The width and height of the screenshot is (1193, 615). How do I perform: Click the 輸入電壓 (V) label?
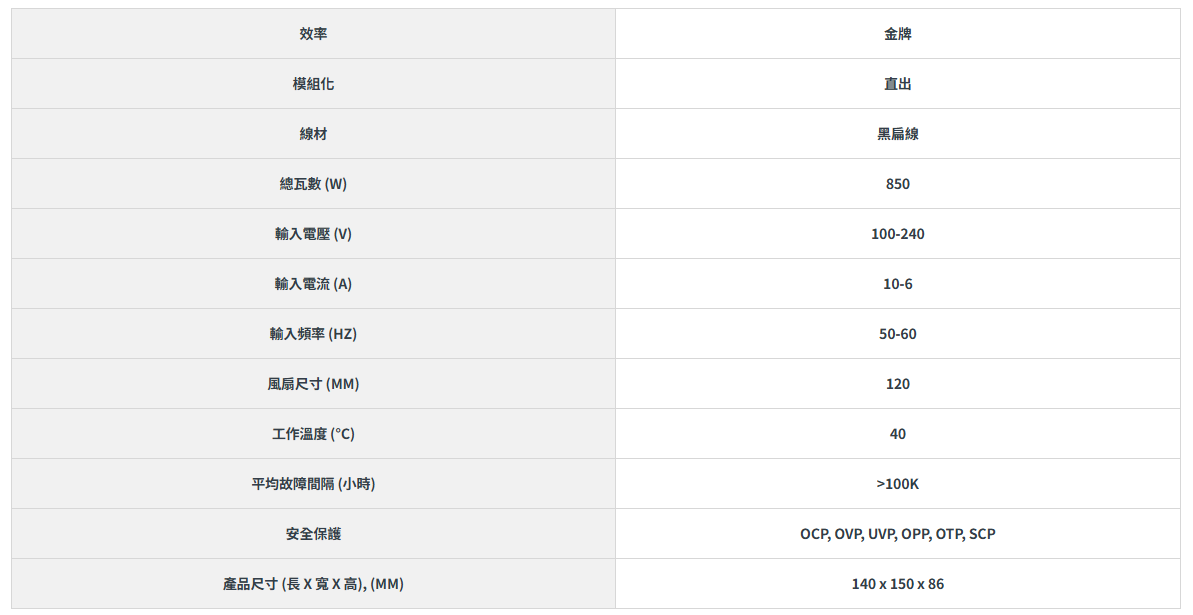pos(313,234)
